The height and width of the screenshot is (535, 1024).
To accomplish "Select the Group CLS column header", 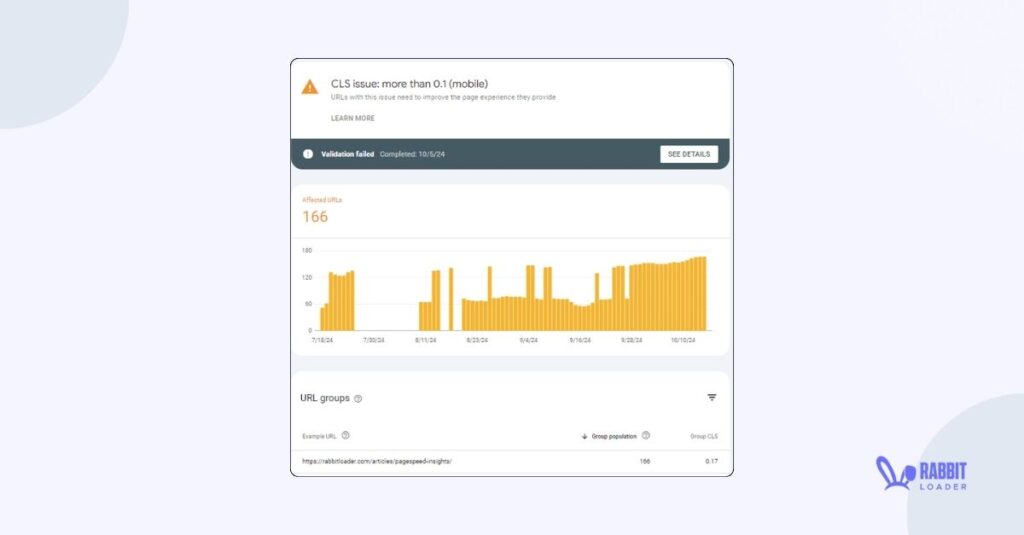I will (x=704, y=436).
